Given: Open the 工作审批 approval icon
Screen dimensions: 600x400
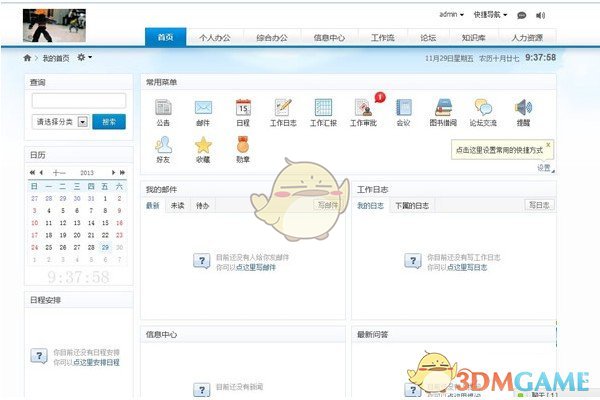Looking at the screenshot, I should tap(364, 108).
